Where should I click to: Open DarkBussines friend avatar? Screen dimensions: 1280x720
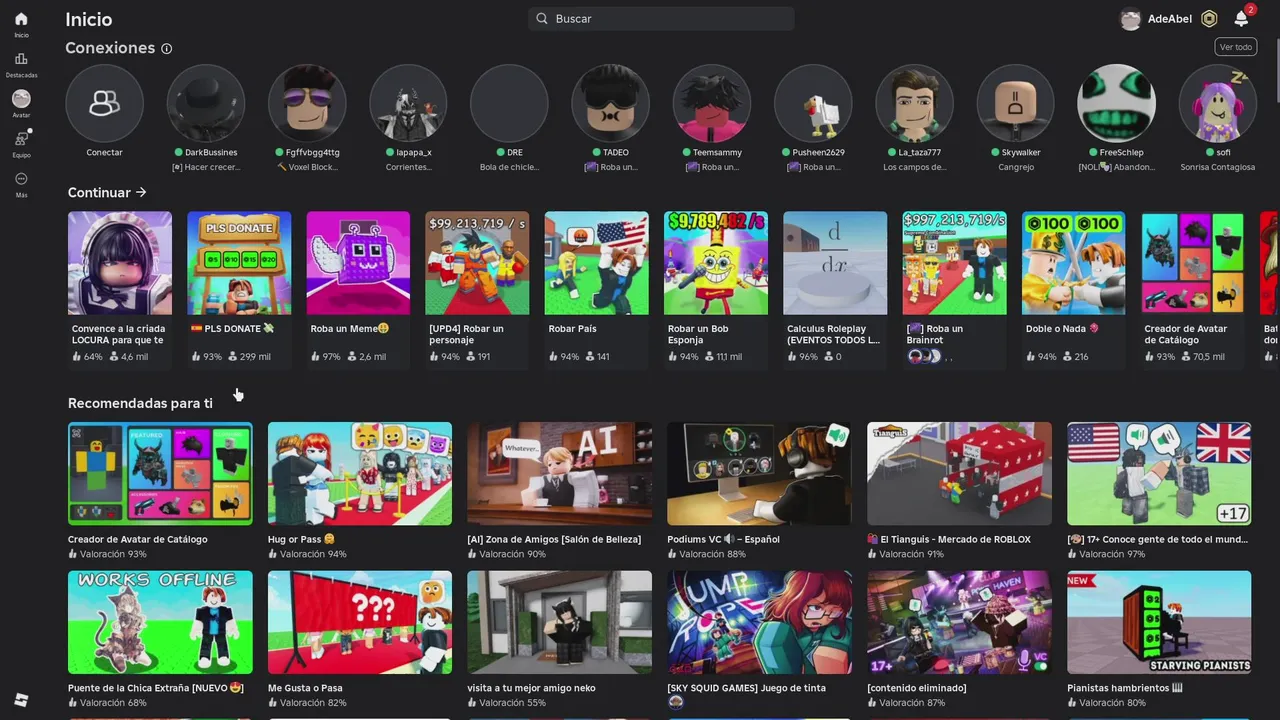[x=206, y=103]
